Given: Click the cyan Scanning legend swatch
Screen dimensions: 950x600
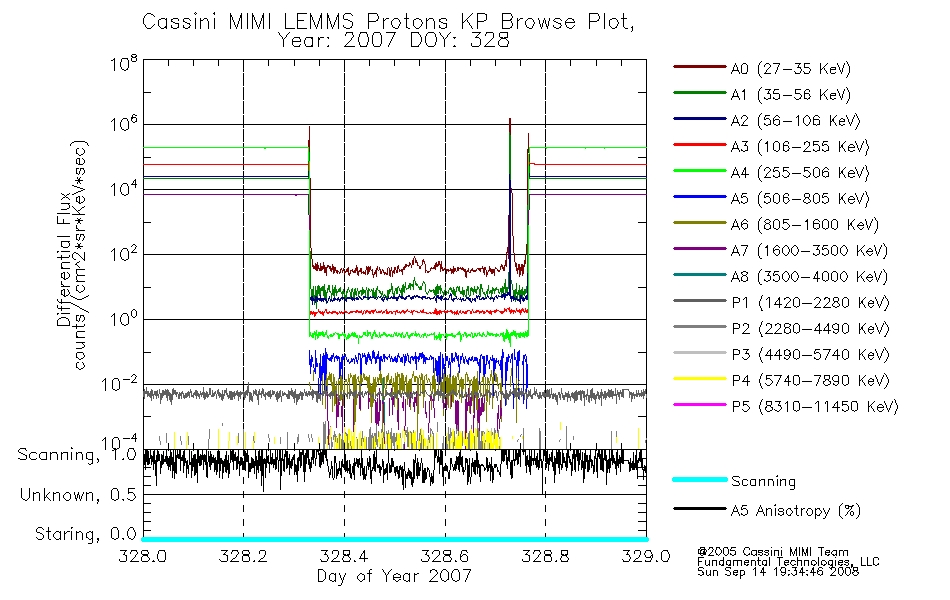Looking at the screenshot, I should click(699, 479).
